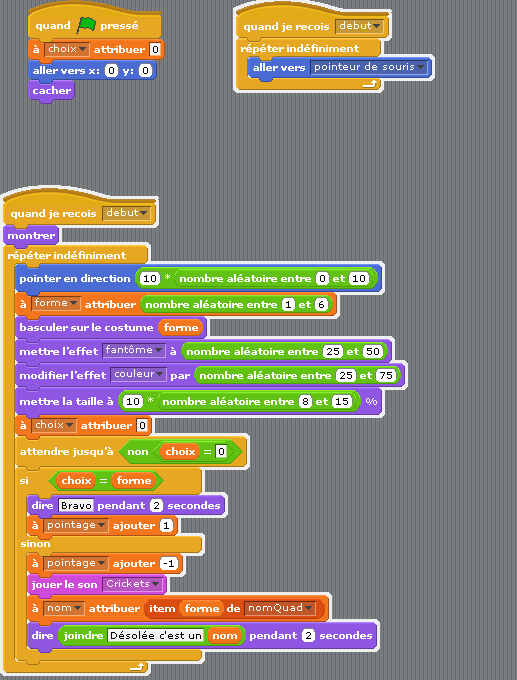This screenshot has height=680, width=517.
Task: Click the 'non' operator in the wait-until block
Action: point(137,452)
